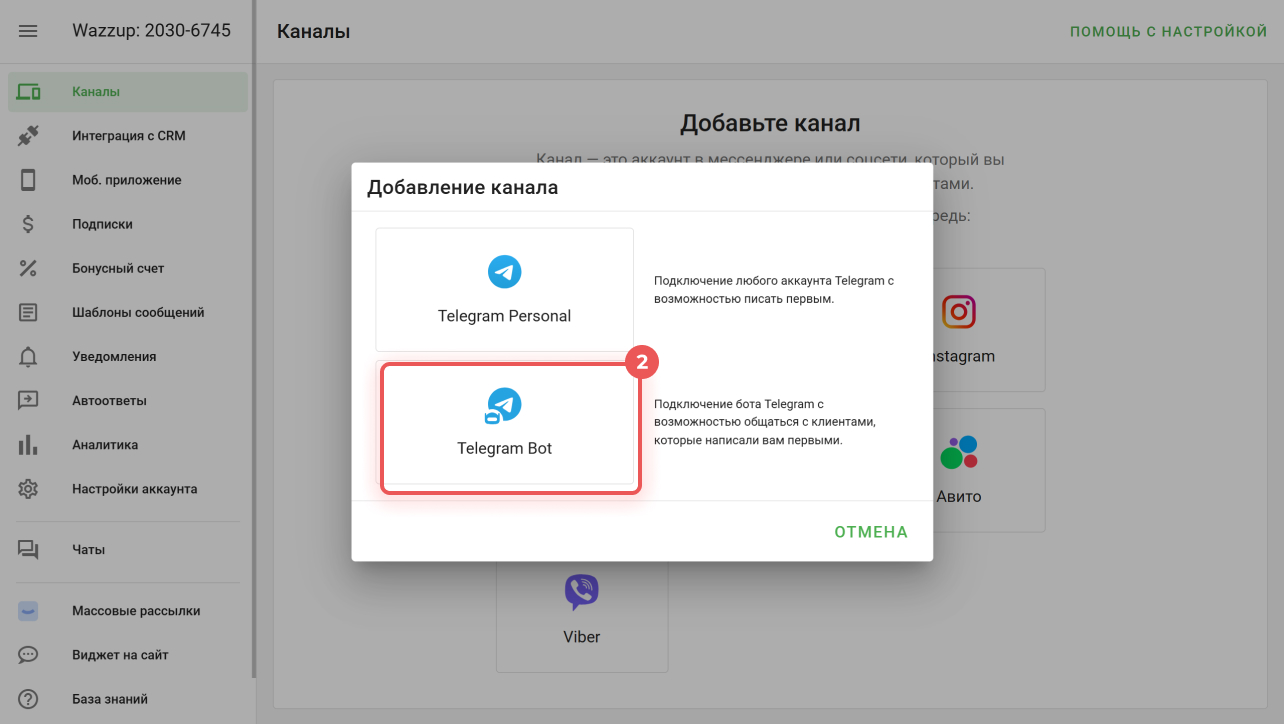Click the Каналы sidebar icon
The image size is (1284, 724).
[x=28, y=92]
